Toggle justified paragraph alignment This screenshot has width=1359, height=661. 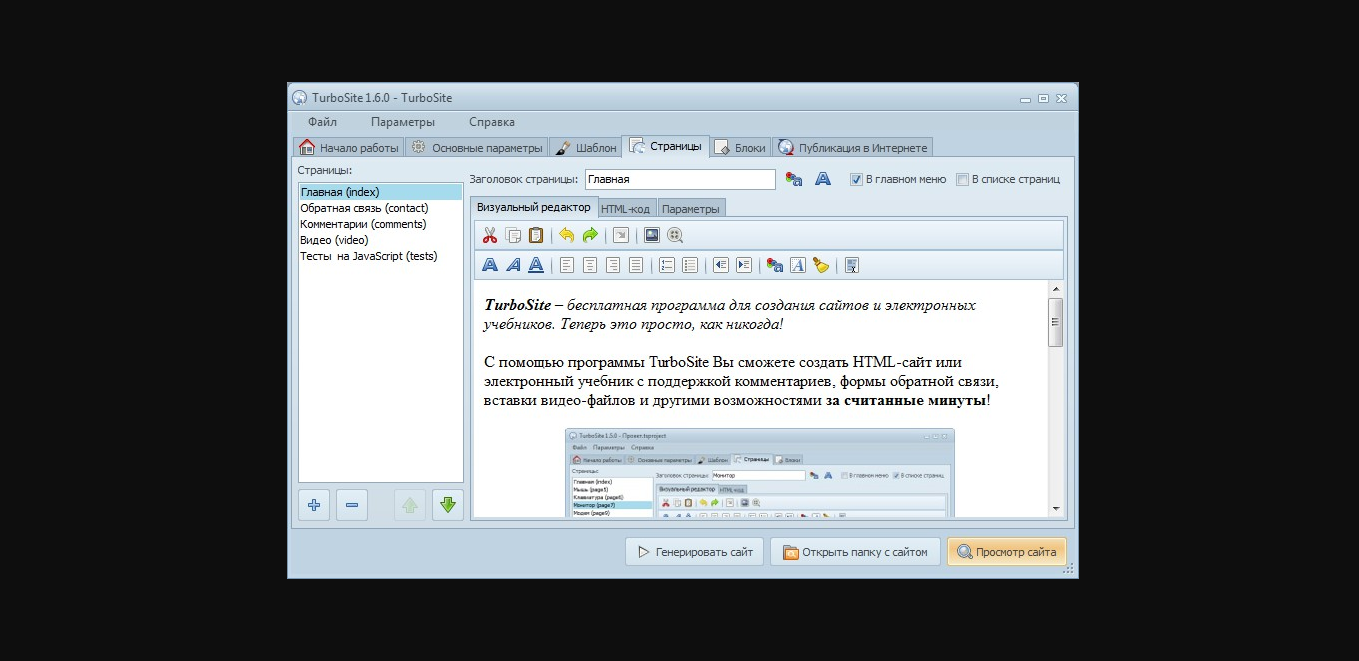[x=638, y=265]
